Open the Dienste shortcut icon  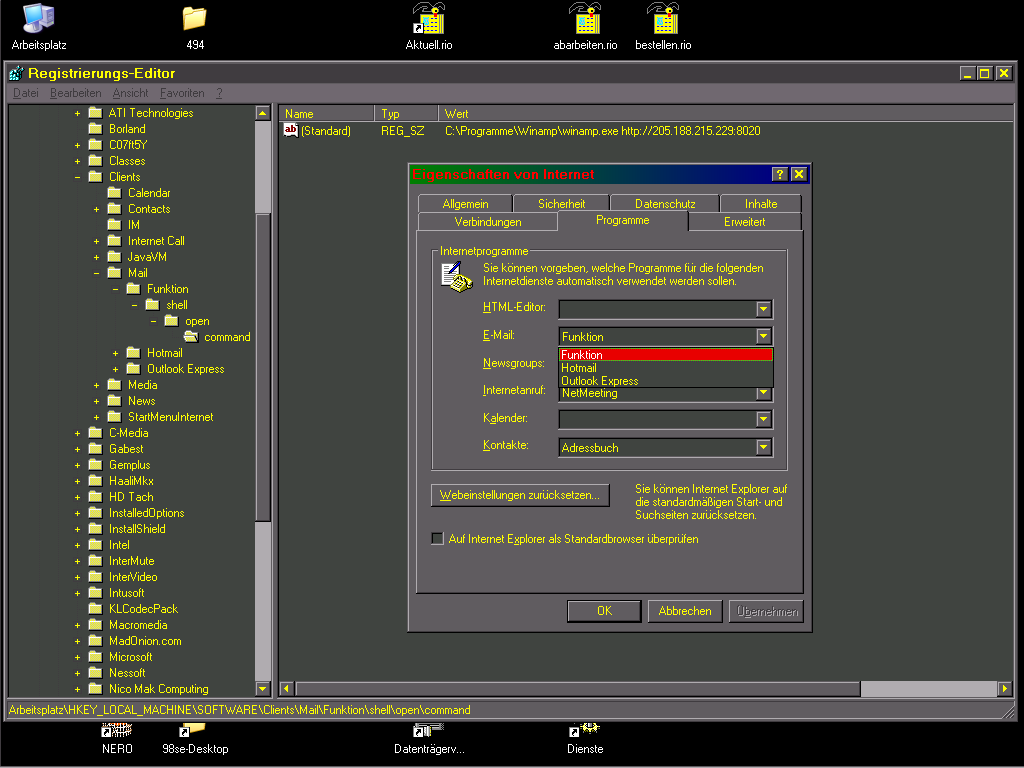tap(584, 731)
